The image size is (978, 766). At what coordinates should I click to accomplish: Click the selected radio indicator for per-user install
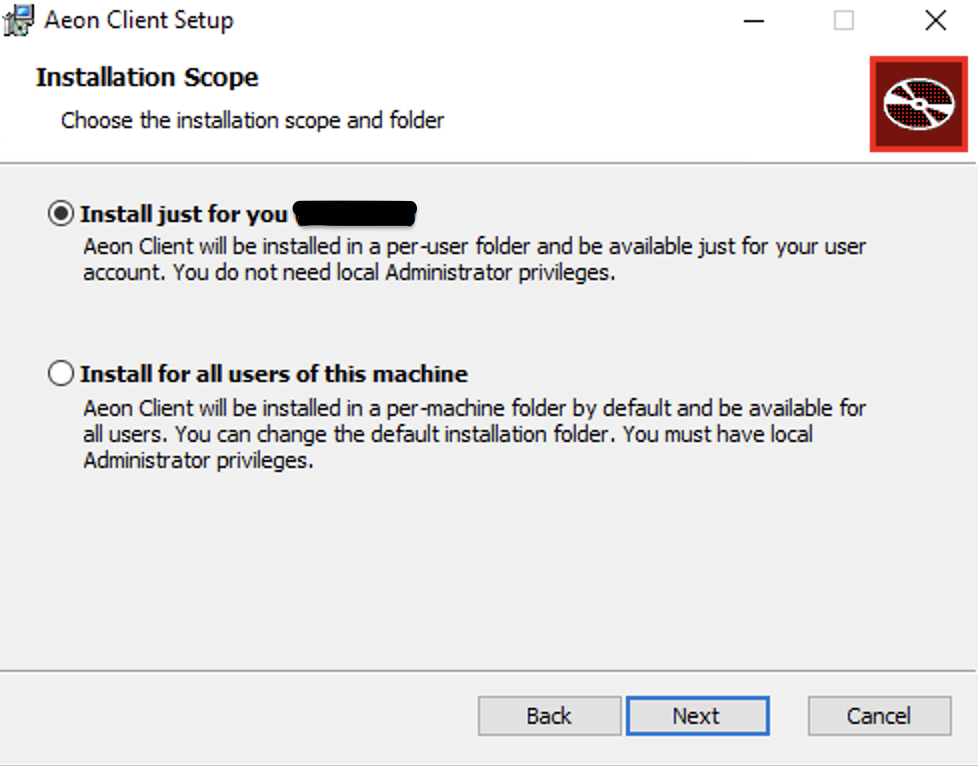pos(60,213)
